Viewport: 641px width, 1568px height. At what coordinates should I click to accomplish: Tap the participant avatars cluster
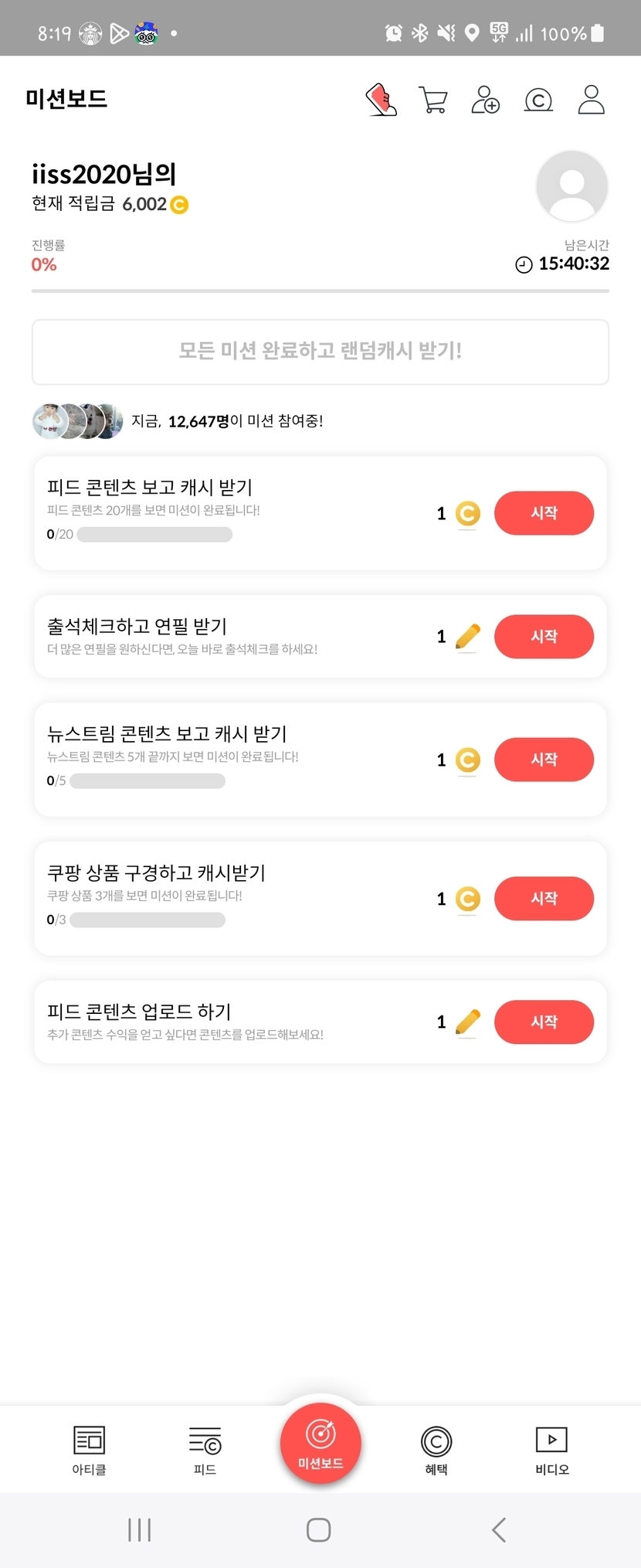[77, 421]
